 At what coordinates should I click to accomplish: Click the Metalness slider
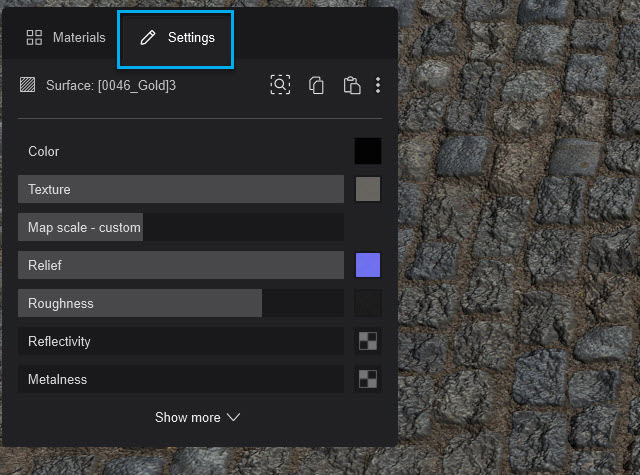[181, 379]
